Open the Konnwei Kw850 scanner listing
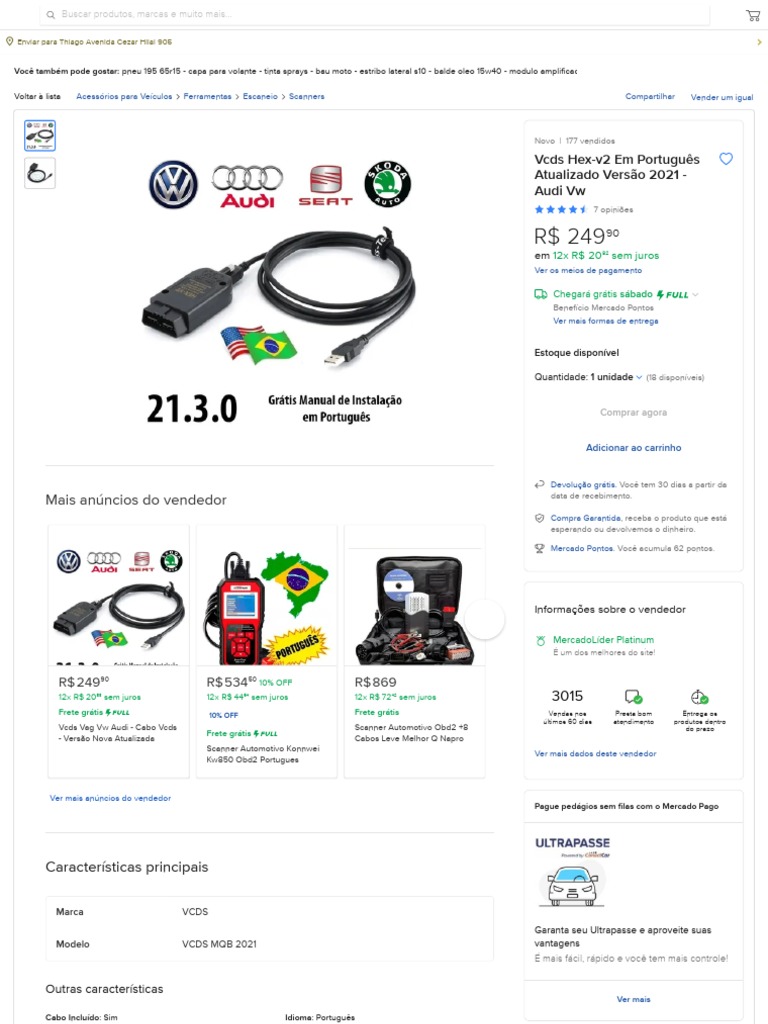The width and height of the screenshot is (768, 1024). [266, 651]
